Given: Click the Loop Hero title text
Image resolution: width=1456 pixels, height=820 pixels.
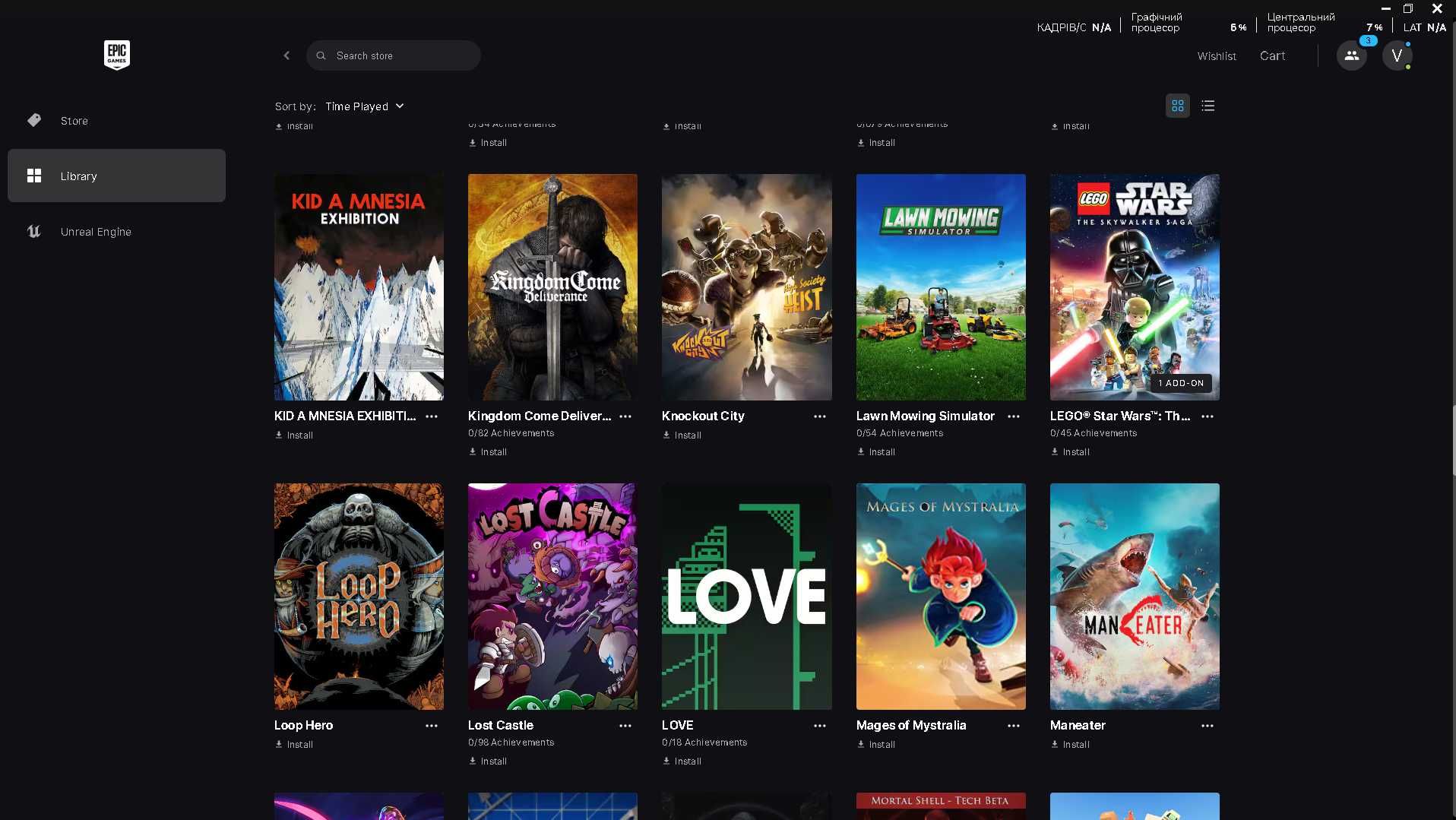Looking at the screenshot, I should point(303,725).
